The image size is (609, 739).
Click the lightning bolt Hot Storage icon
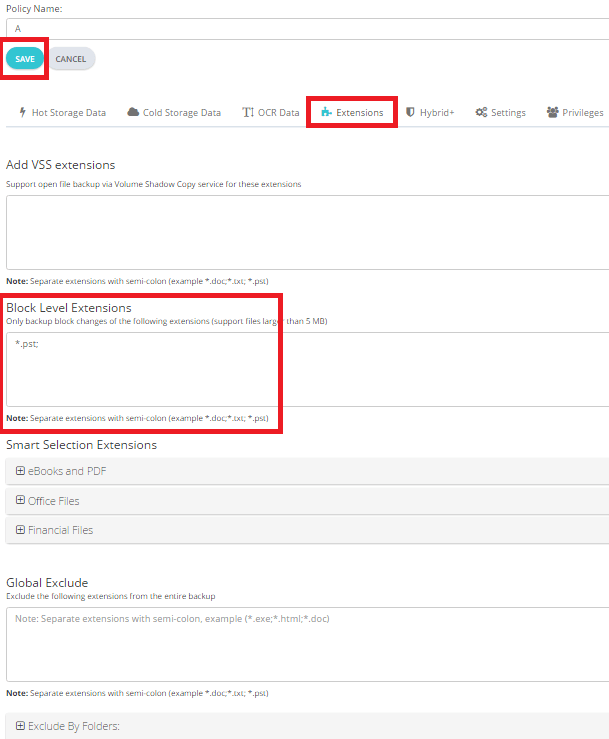tap(22, 112)
